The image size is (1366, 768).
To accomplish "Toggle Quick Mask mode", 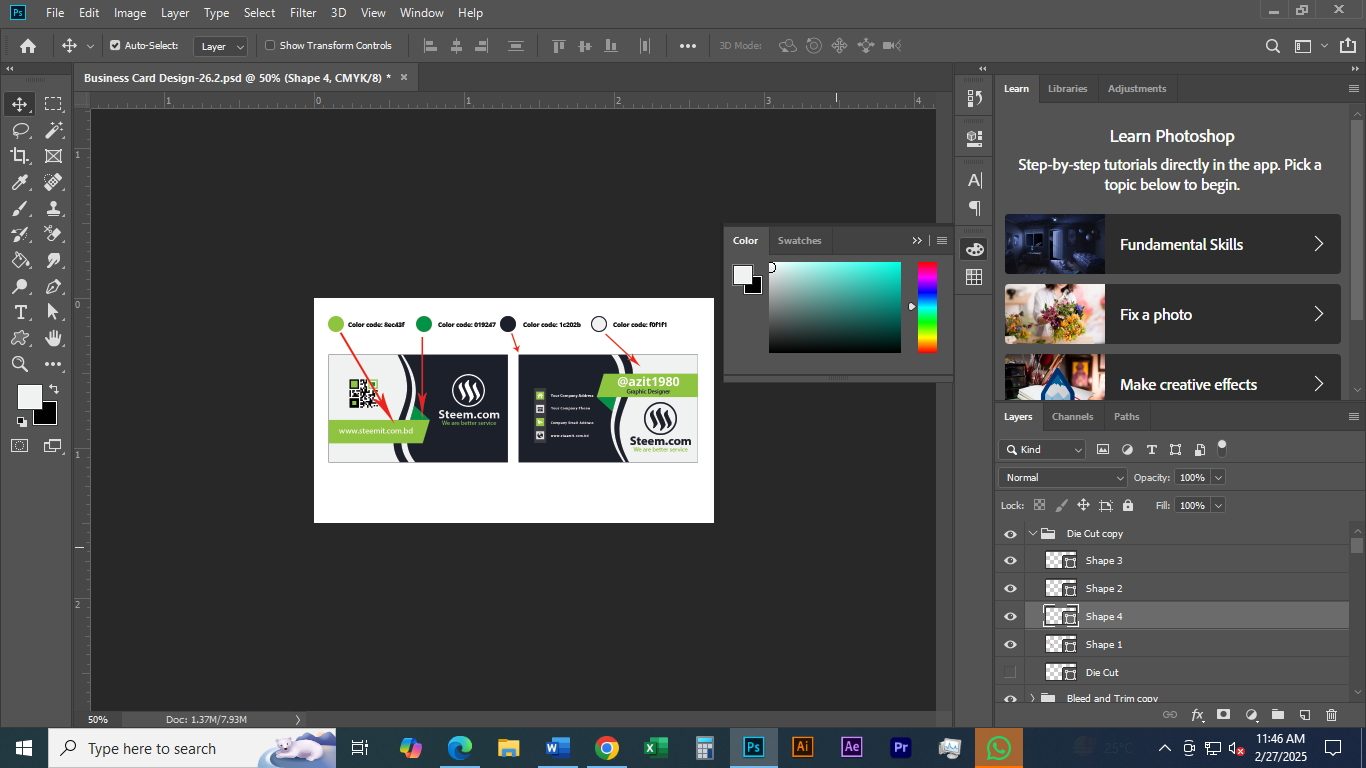I will coord(20,446).
